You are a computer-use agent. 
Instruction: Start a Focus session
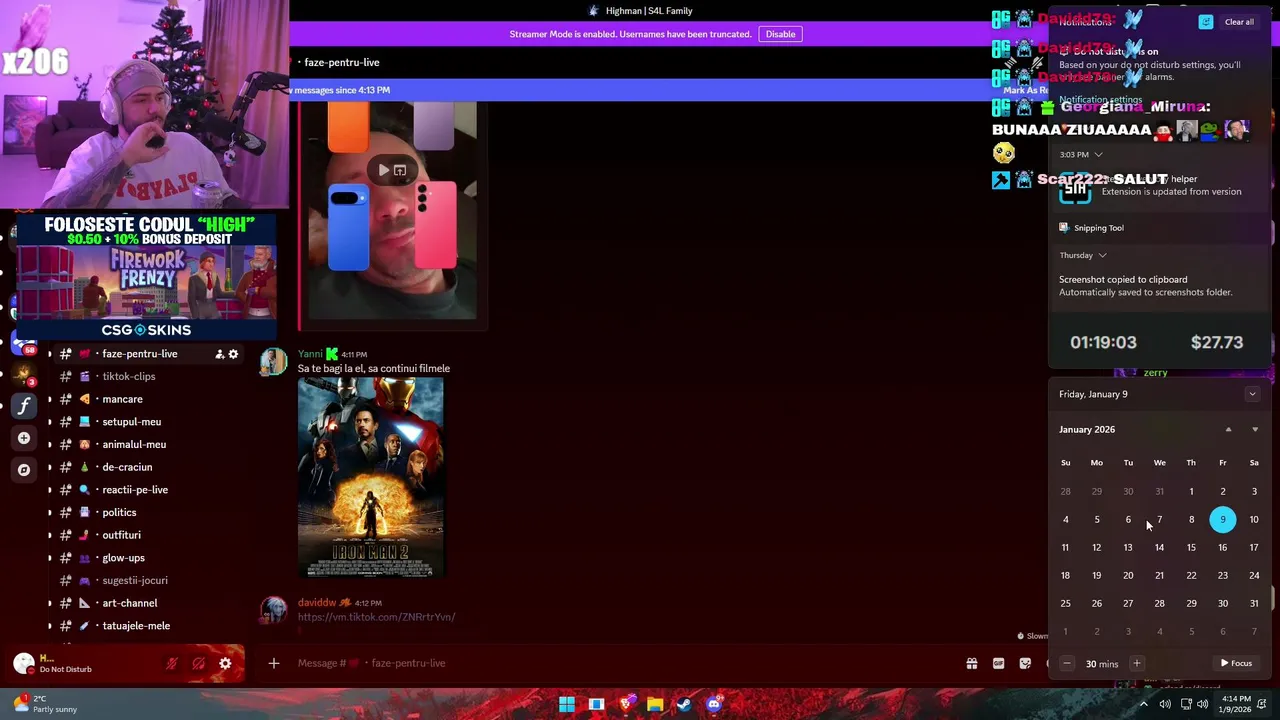pyautogui.click(x=1236, y=663)
